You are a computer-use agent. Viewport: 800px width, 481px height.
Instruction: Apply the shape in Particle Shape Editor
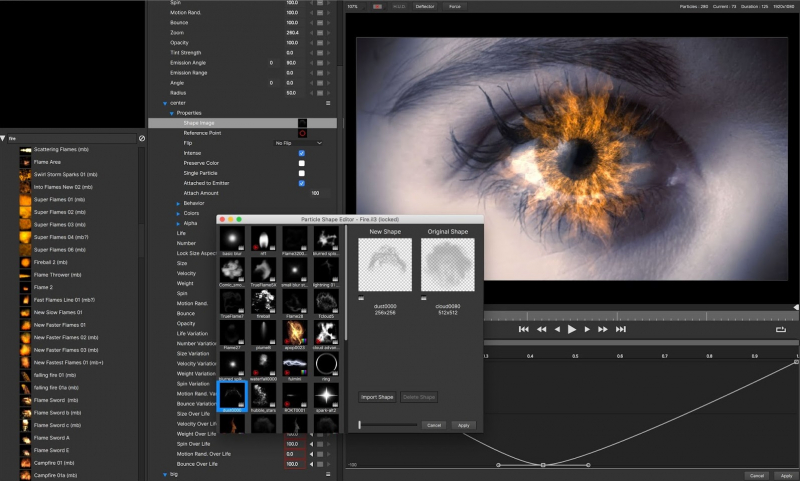tap(463, 425)
